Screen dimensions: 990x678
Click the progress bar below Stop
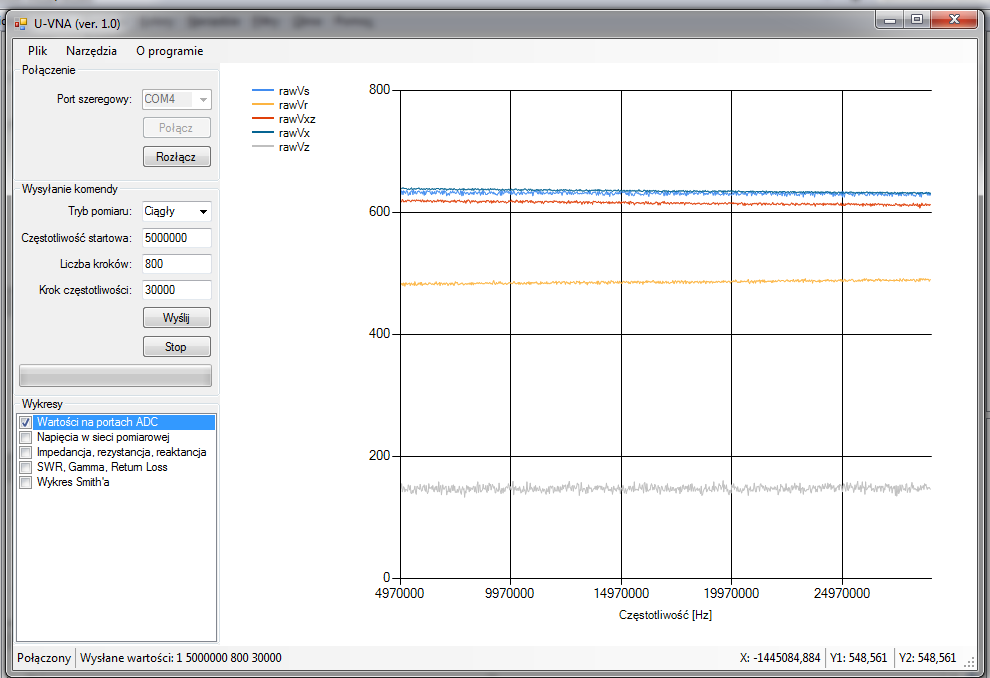click(115, 376)
